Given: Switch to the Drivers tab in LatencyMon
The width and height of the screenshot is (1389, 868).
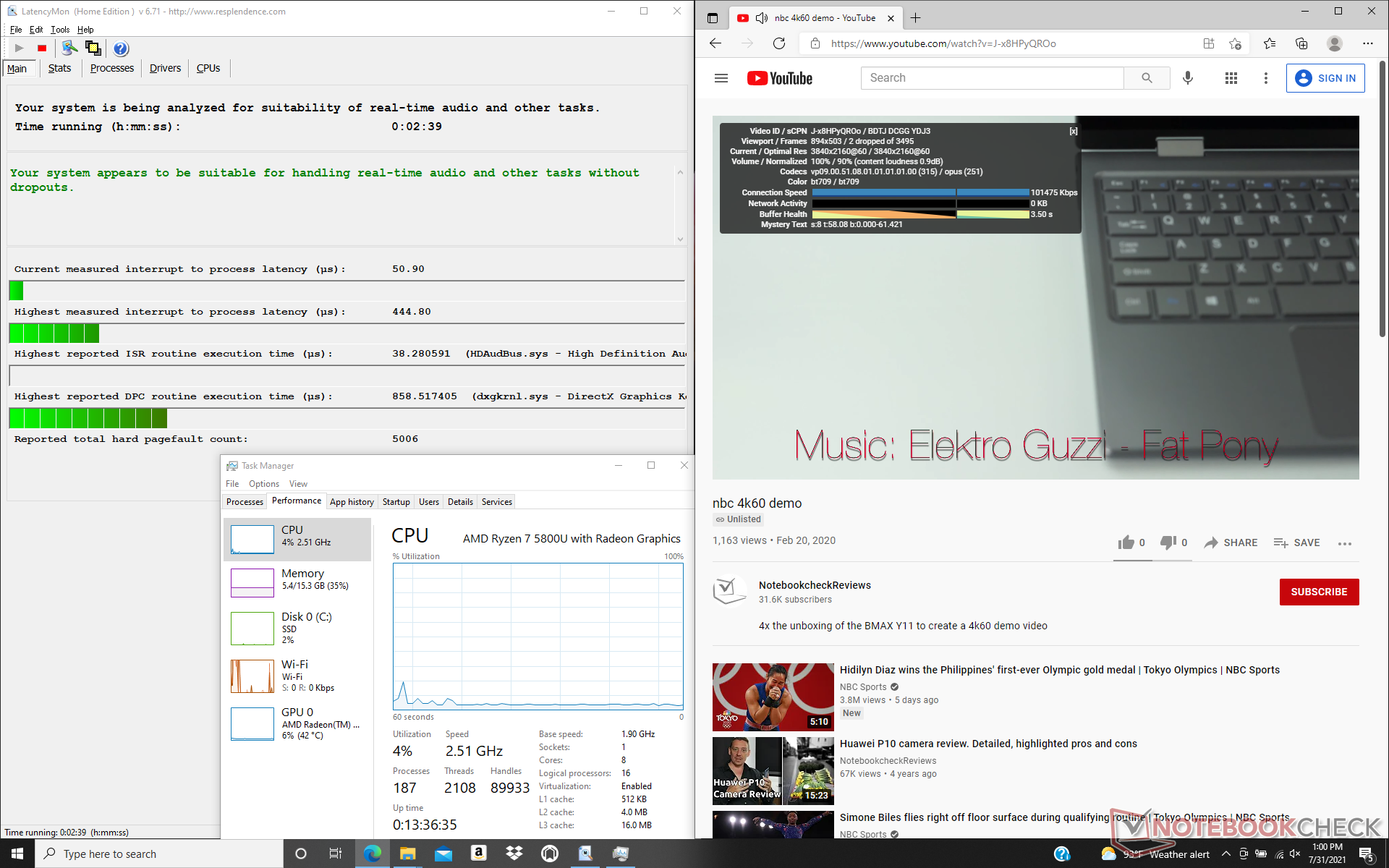Looking at the screenshot, I should click(x=165, y=68).
